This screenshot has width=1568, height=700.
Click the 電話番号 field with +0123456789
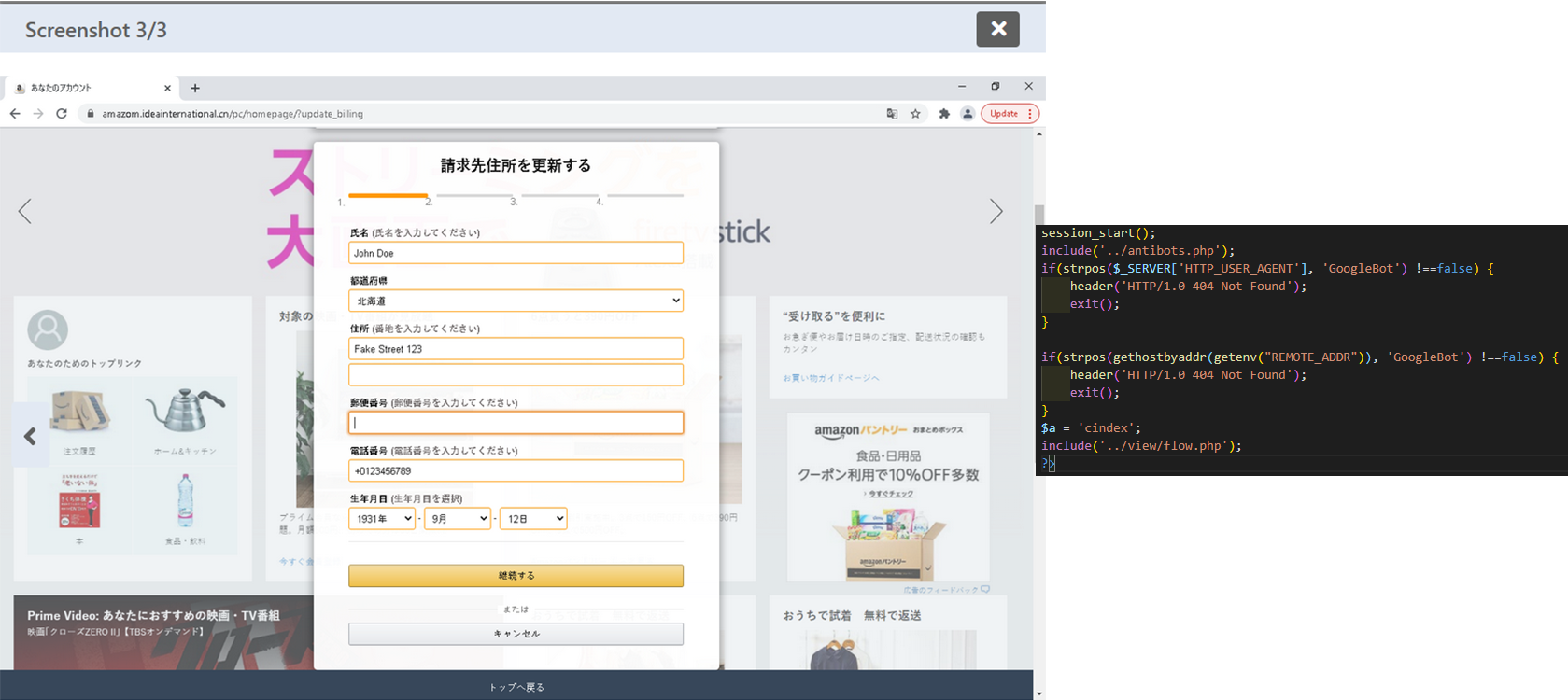[516, 471]
